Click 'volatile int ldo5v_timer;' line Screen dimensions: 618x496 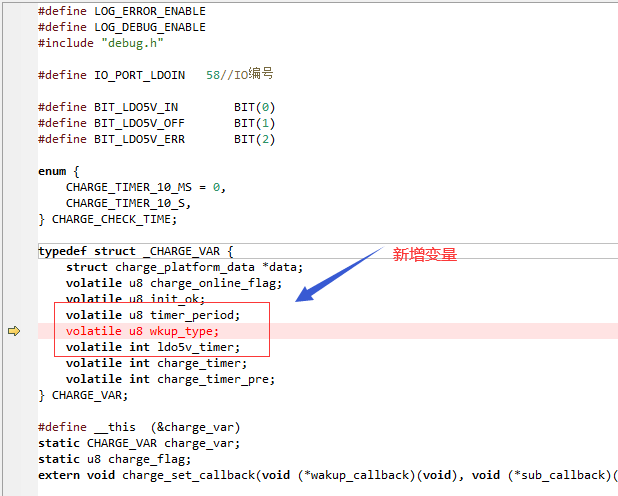click(153, 347)
